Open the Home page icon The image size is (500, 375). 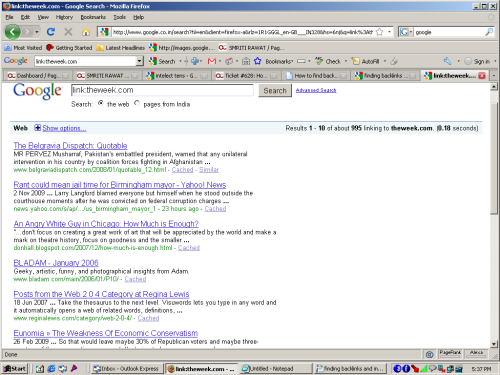coord(86,32)
